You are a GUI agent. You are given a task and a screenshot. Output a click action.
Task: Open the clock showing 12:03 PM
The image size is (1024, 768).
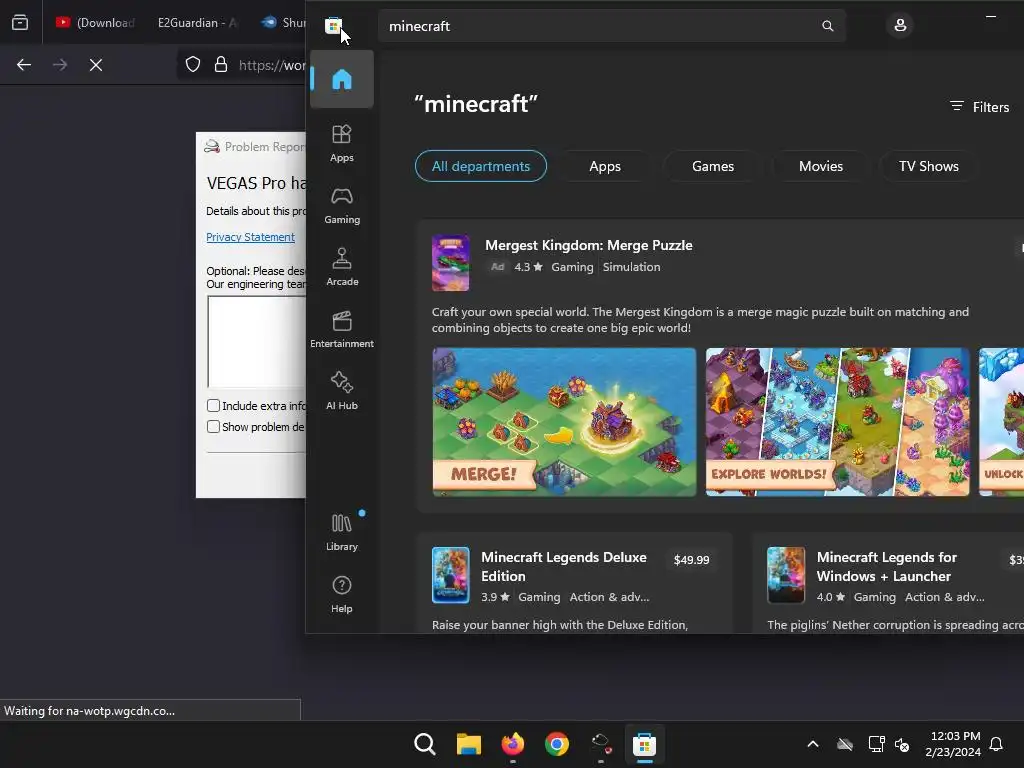(953, 744)
